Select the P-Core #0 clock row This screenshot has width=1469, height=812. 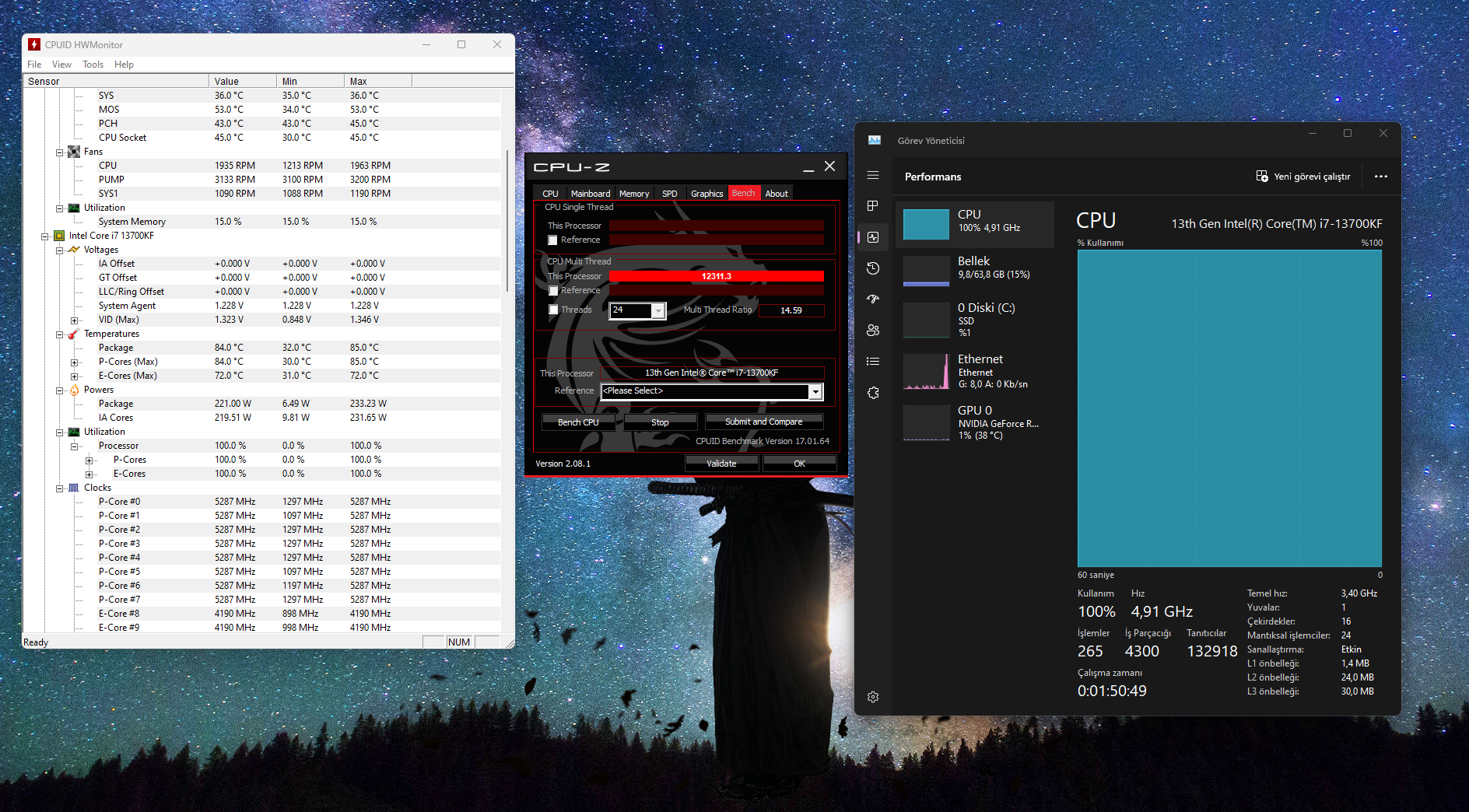pyautogui.click(x=261, y=502)
